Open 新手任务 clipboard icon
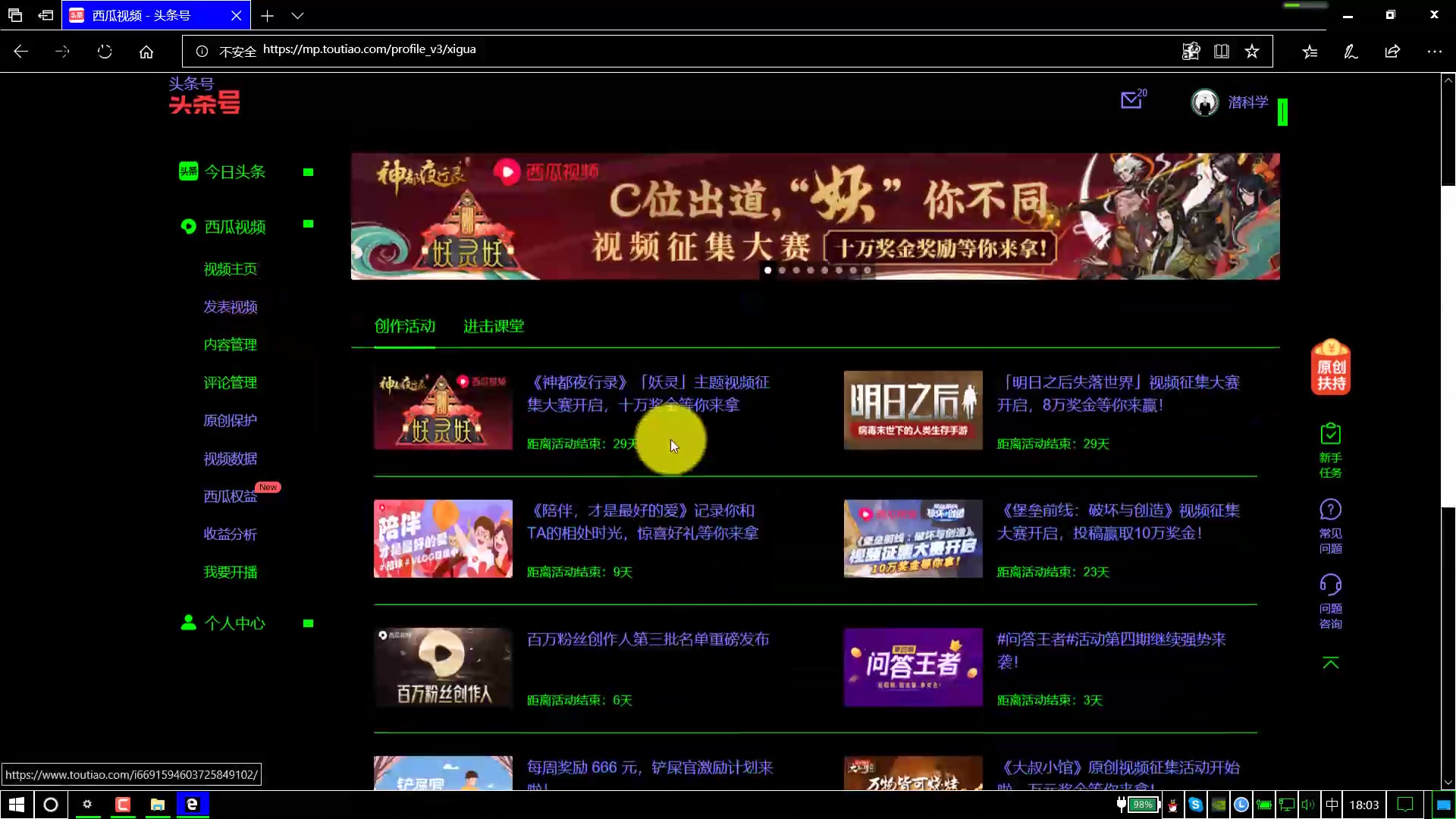This screenshot has height=819, width=1456. 1330,435
